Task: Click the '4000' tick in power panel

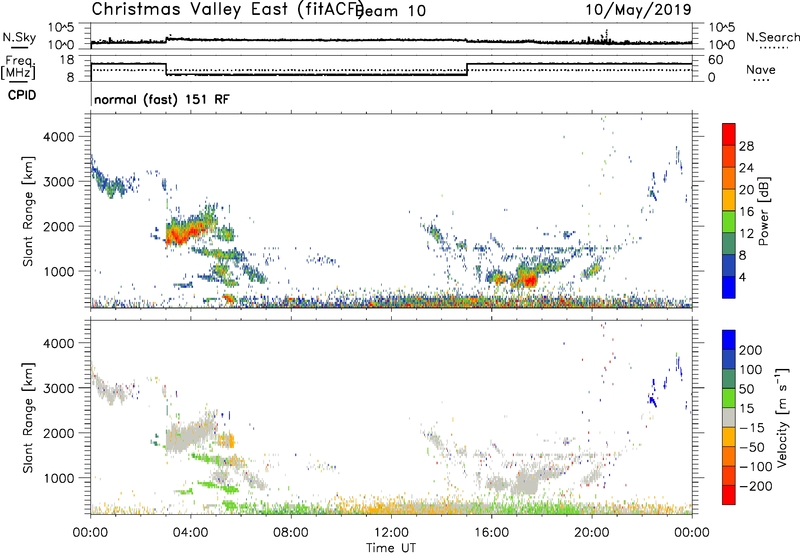Action: [59, 137]
